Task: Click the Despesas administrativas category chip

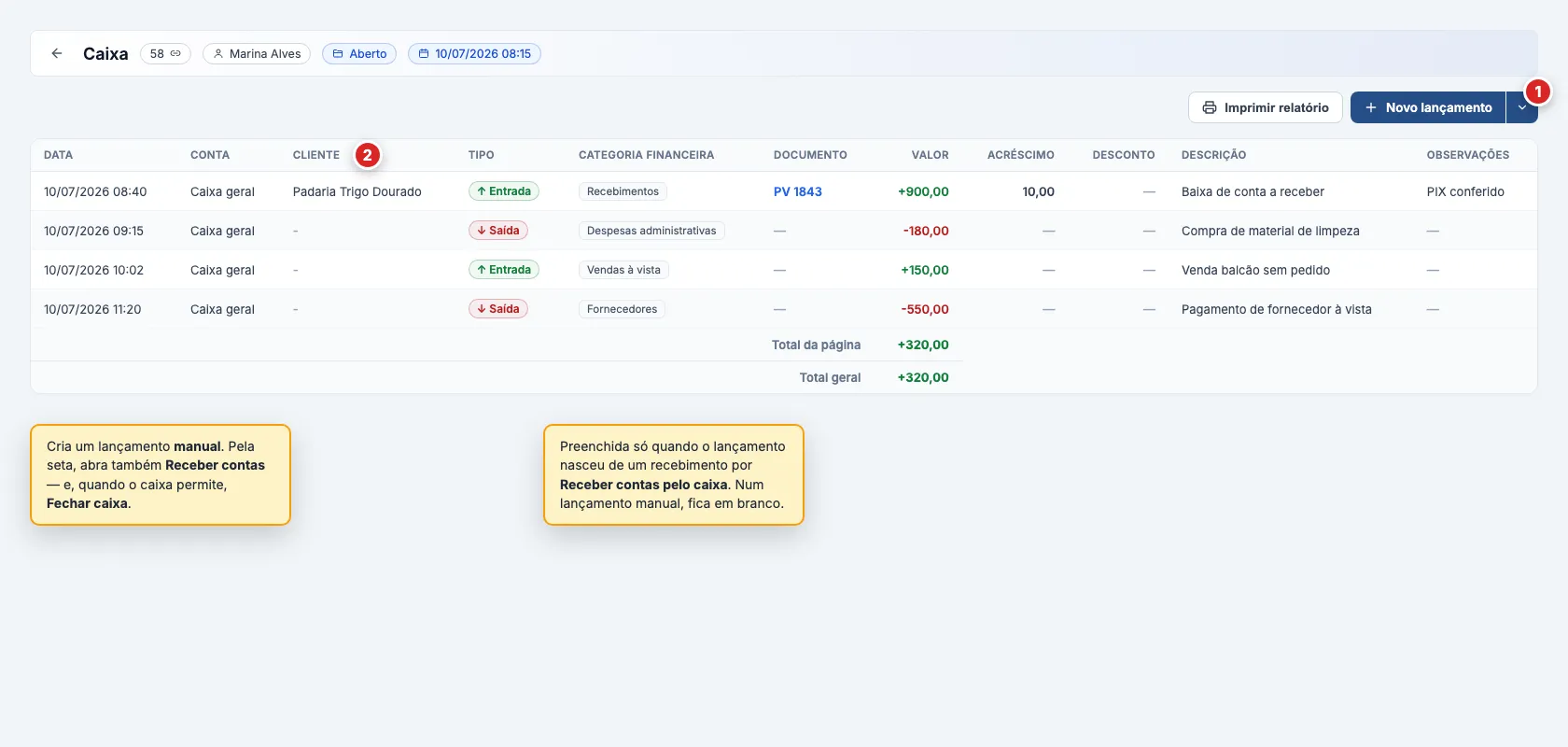Action: (651, 231)
